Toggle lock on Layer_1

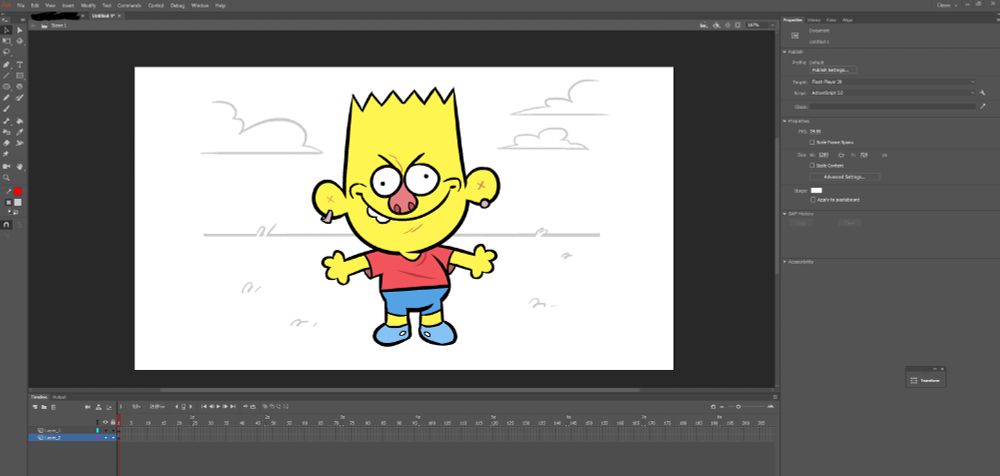(114, 431)
